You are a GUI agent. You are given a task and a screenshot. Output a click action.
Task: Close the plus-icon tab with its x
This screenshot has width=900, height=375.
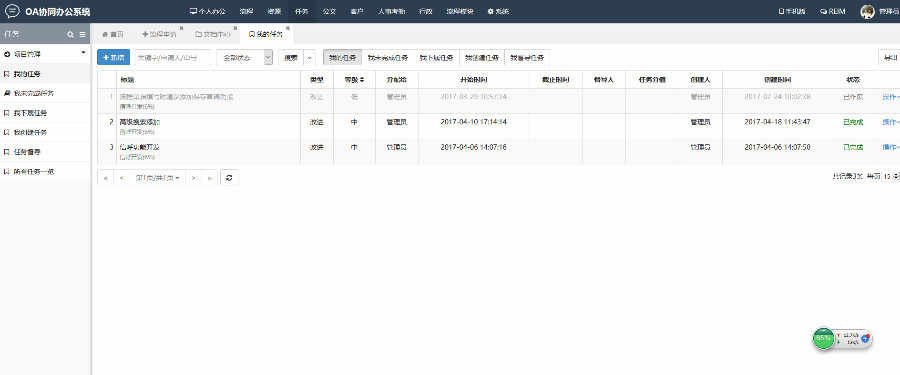[x=181, y=28]
